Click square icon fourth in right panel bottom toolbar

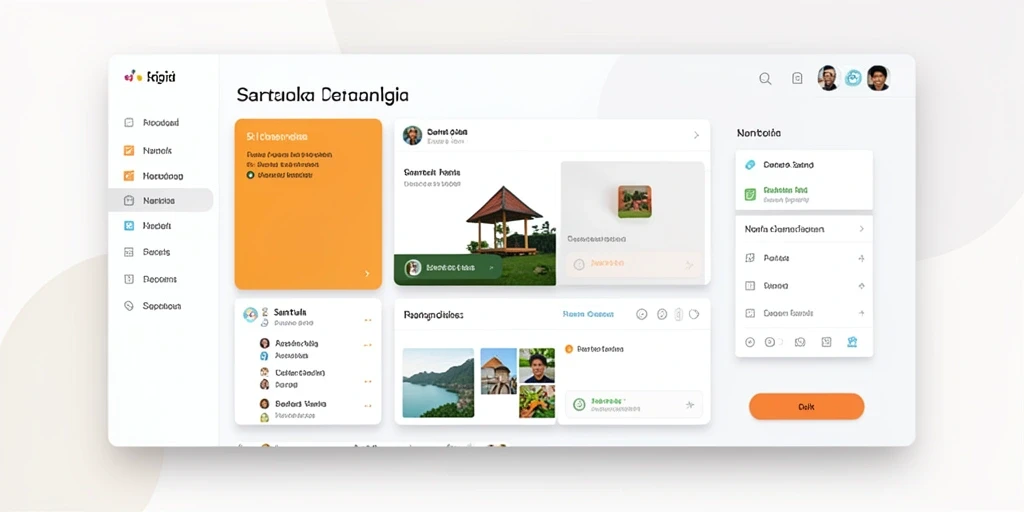[826, 342]
